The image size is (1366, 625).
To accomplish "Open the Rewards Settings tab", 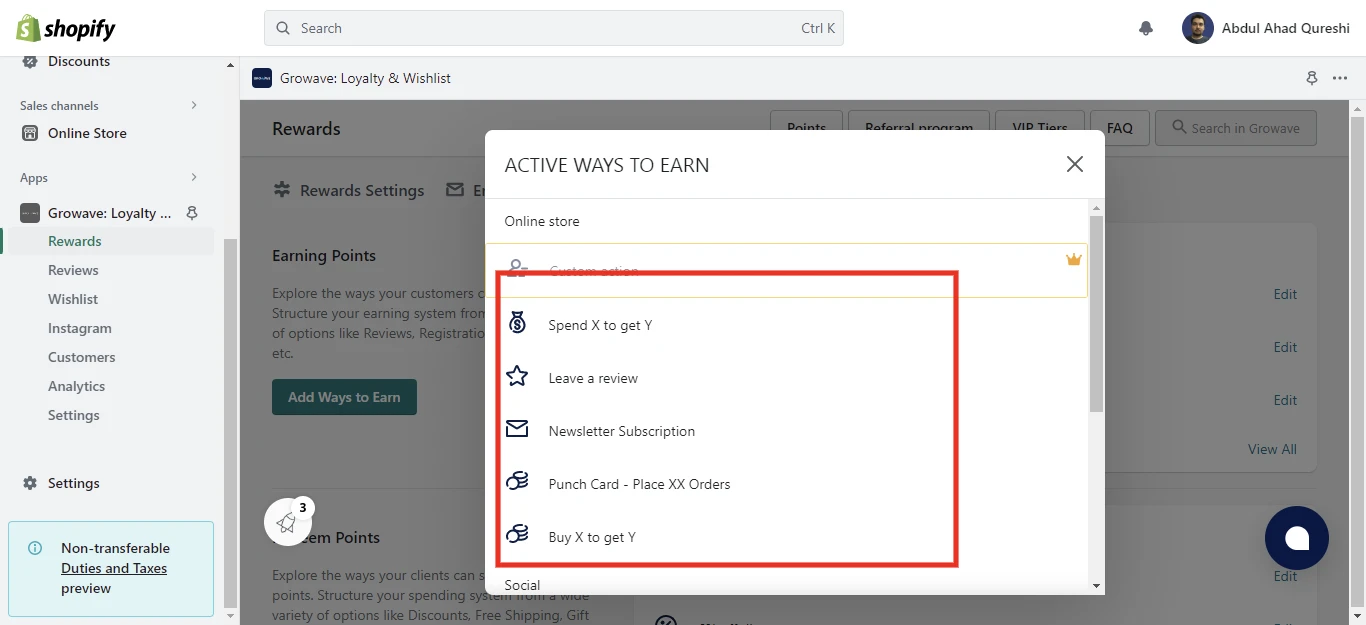I will pos(349,190).
